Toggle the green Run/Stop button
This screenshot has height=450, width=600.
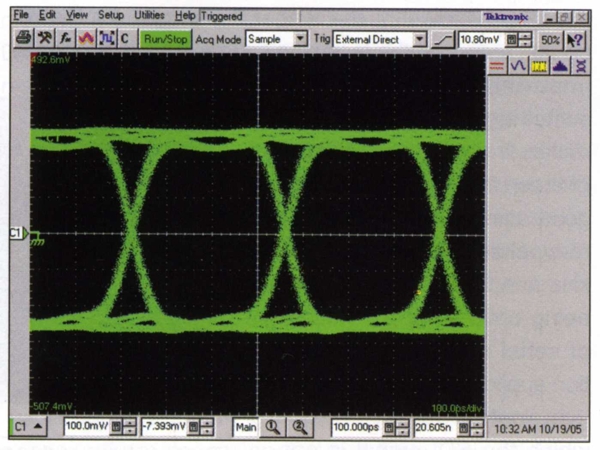[x=165, y=39]
